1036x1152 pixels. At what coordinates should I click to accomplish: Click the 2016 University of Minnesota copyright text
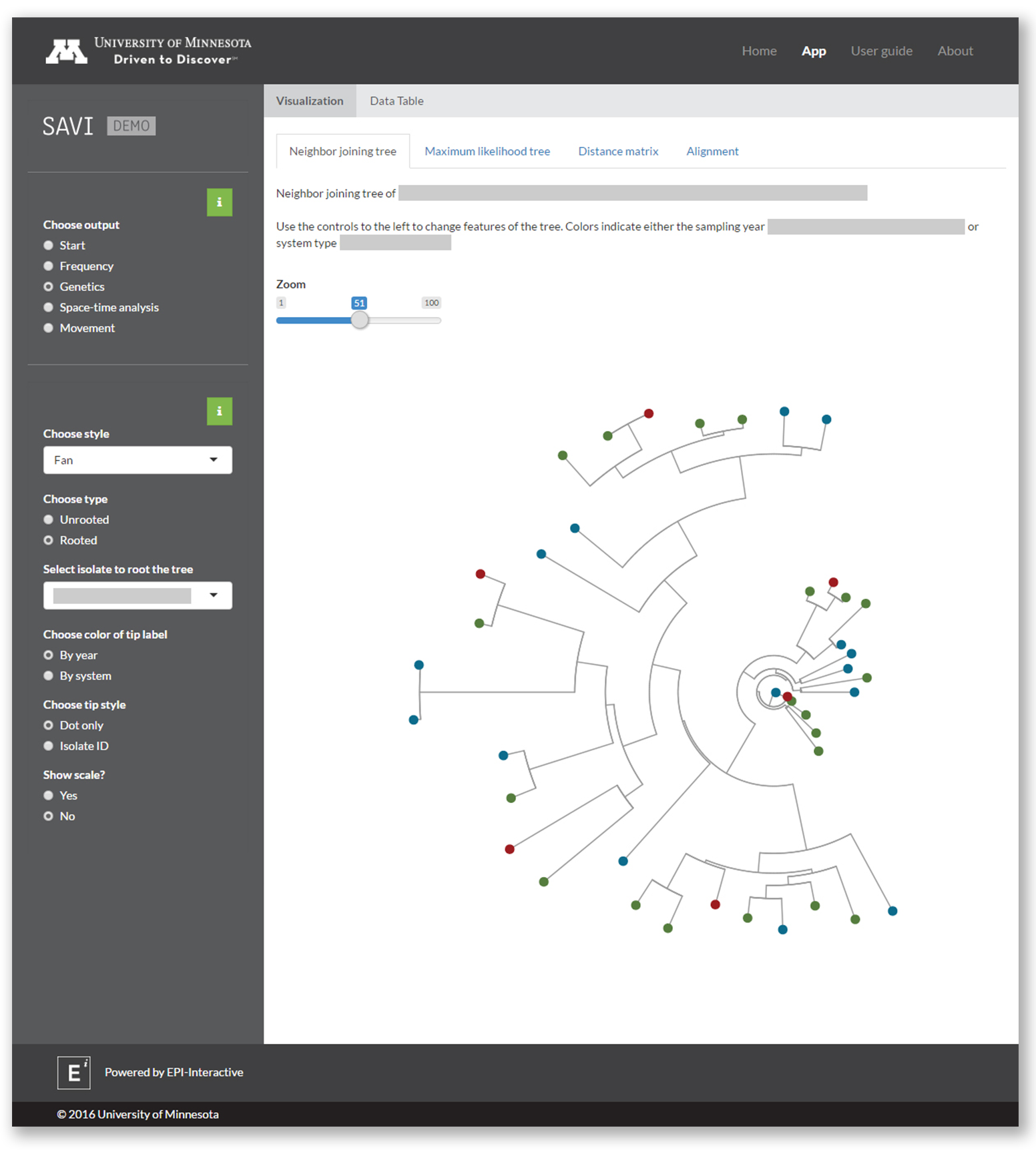click(138, 1115)
